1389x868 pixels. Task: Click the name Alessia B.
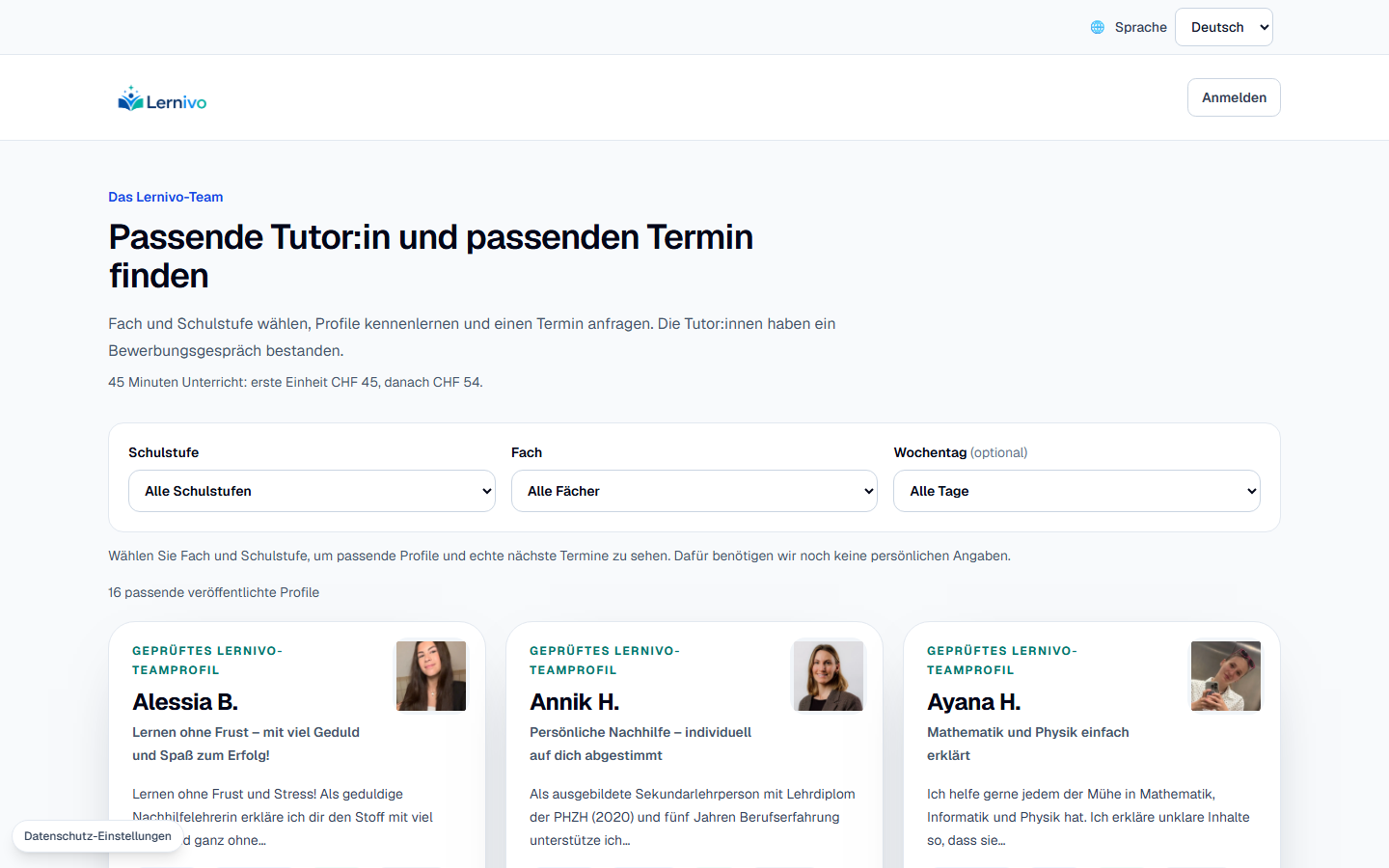(185, 702)
